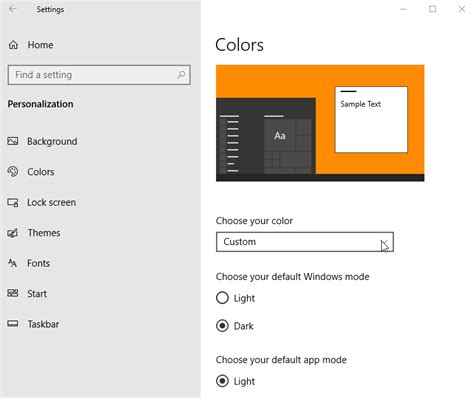Image resolution: width=474 pixels, height=398 pixels.
Task: Click the Lock screen icon
Action: click(x=13, y=202)
